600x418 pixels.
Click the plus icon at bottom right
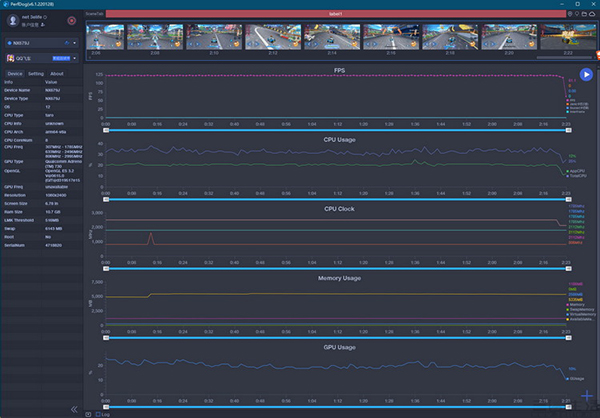point(586,397)
